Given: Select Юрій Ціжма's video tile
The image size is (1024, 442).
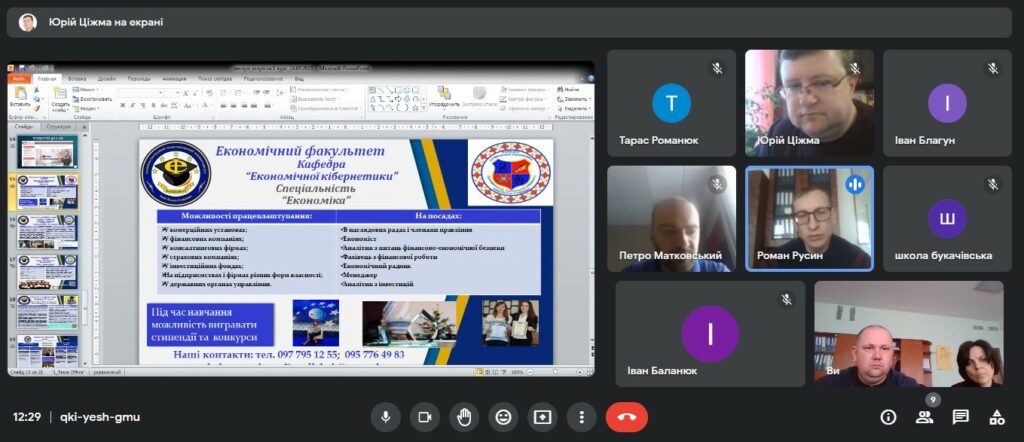Looking at the screenshot, I should click(x=809, y=103).
